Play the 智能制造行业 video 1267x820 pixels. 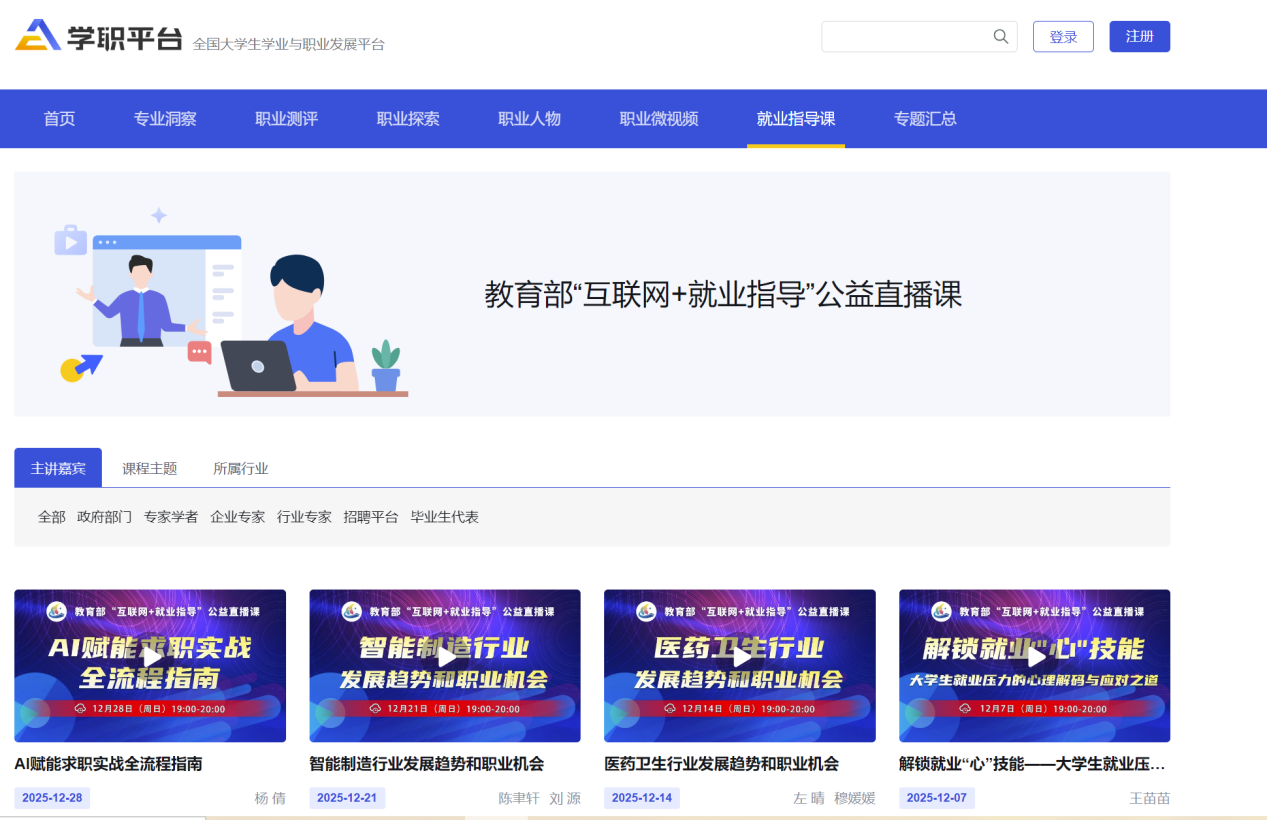[x=445, y=657]
